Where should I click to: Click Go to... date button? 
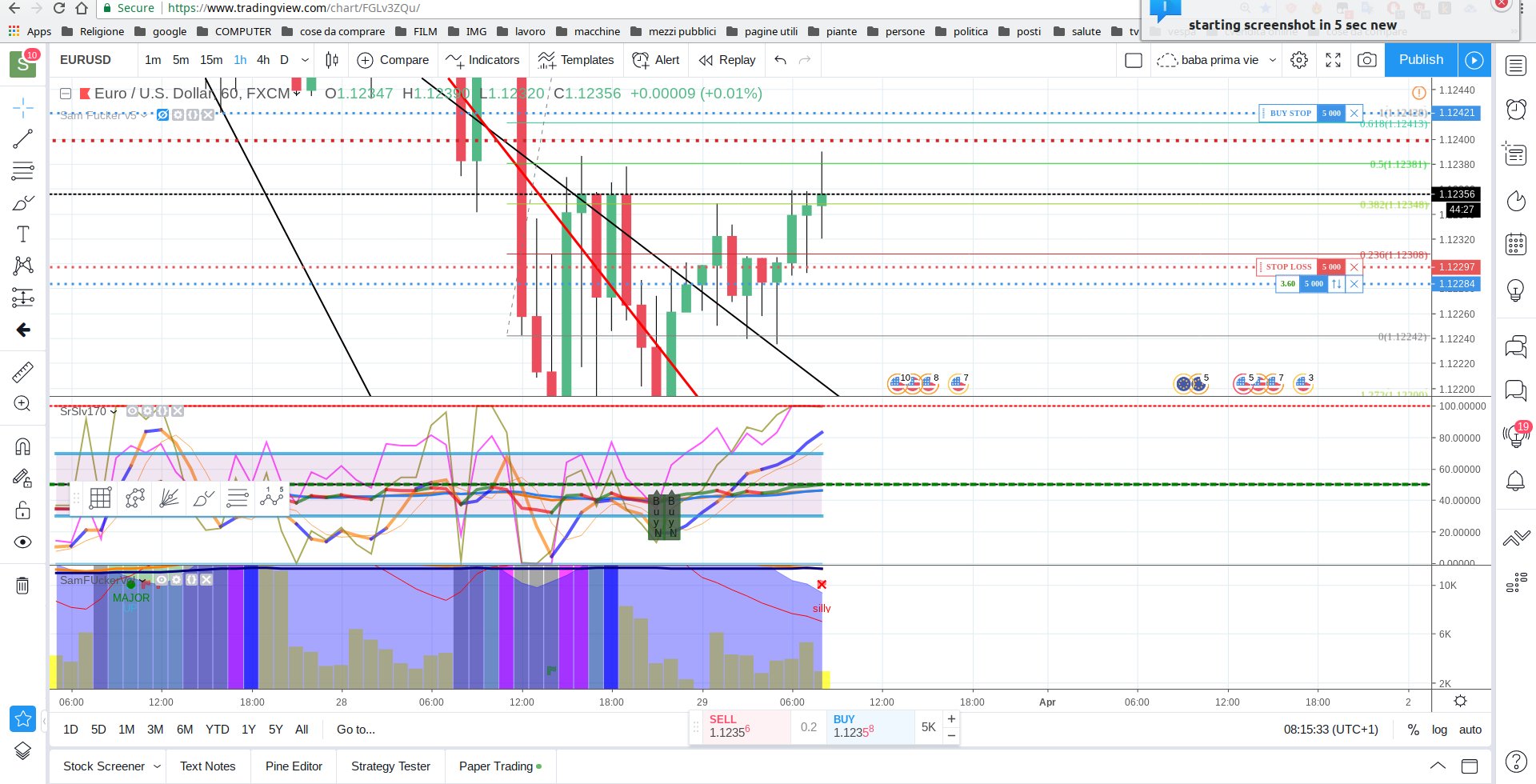coord(356,730)
